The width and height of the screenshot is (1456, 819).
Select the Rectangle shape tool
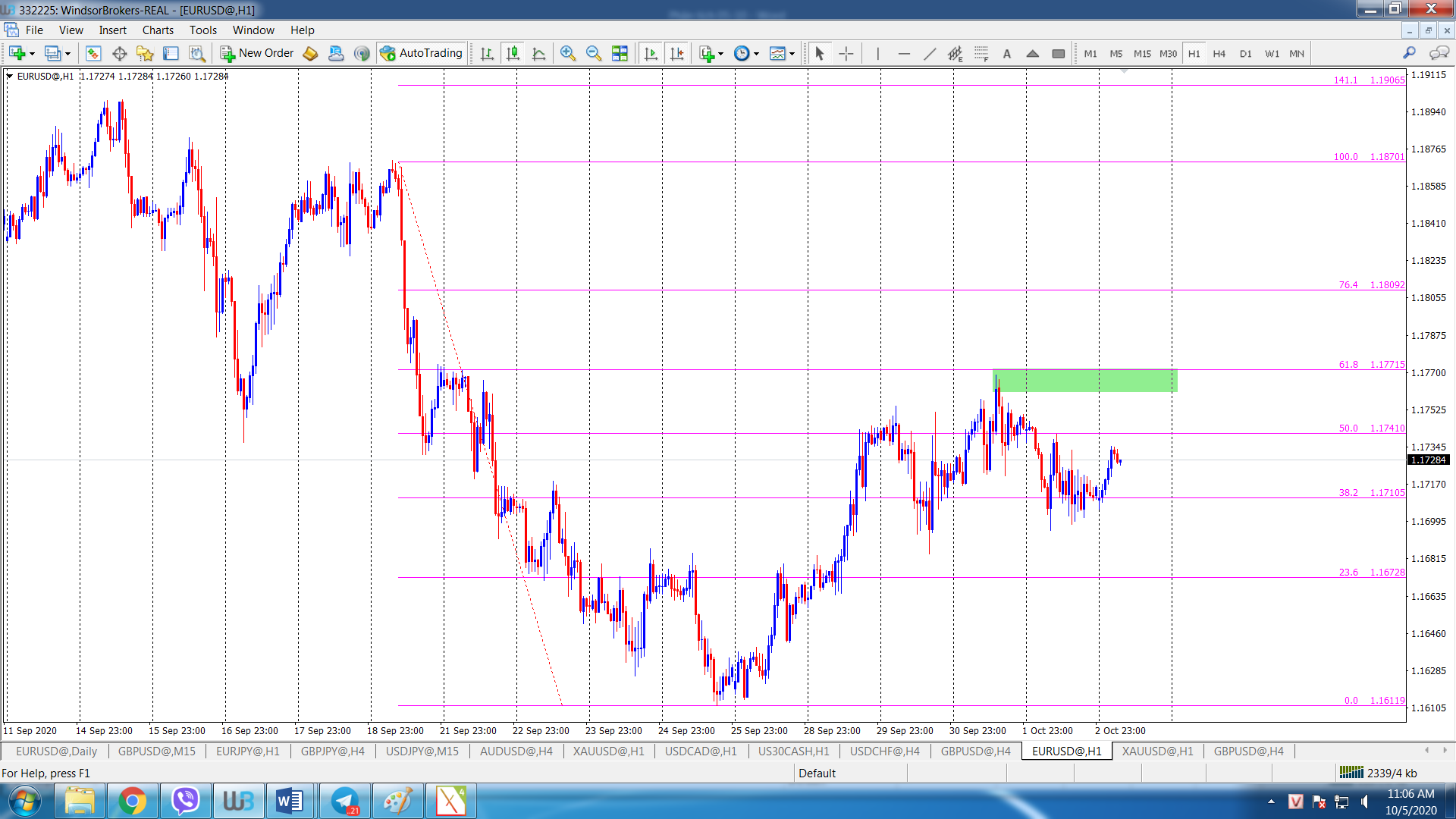[x=1058, y=53]
